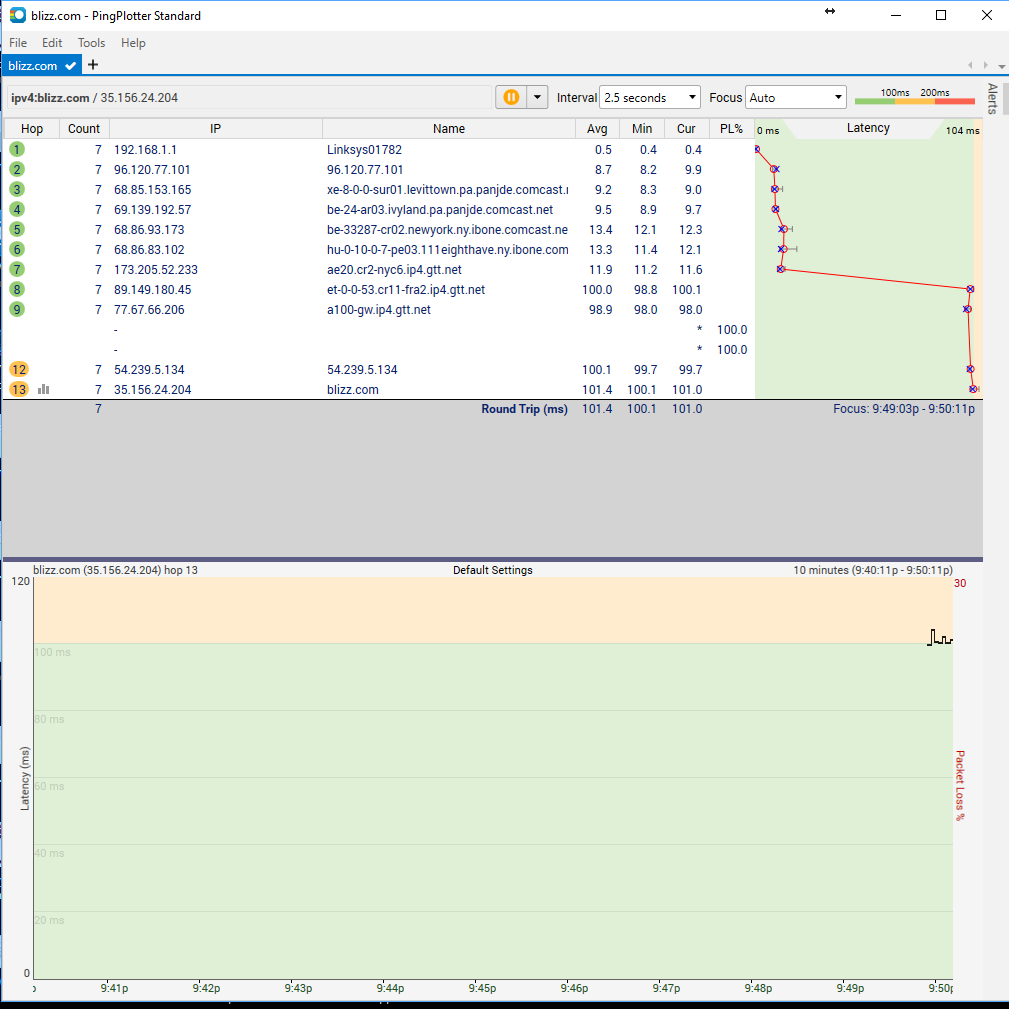Pause the trace with the orange button

[x=511, y=97]
